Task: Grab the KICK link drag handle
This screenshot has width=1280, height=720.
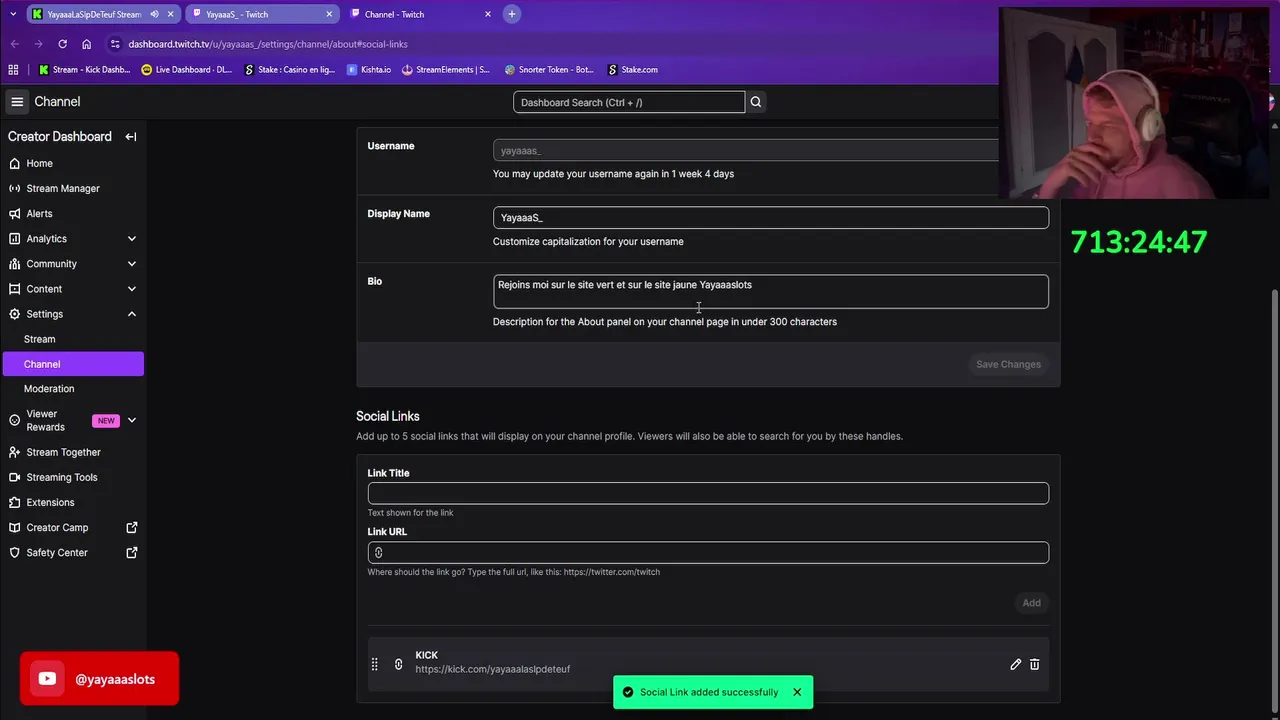Action: (x=374, y=664)
